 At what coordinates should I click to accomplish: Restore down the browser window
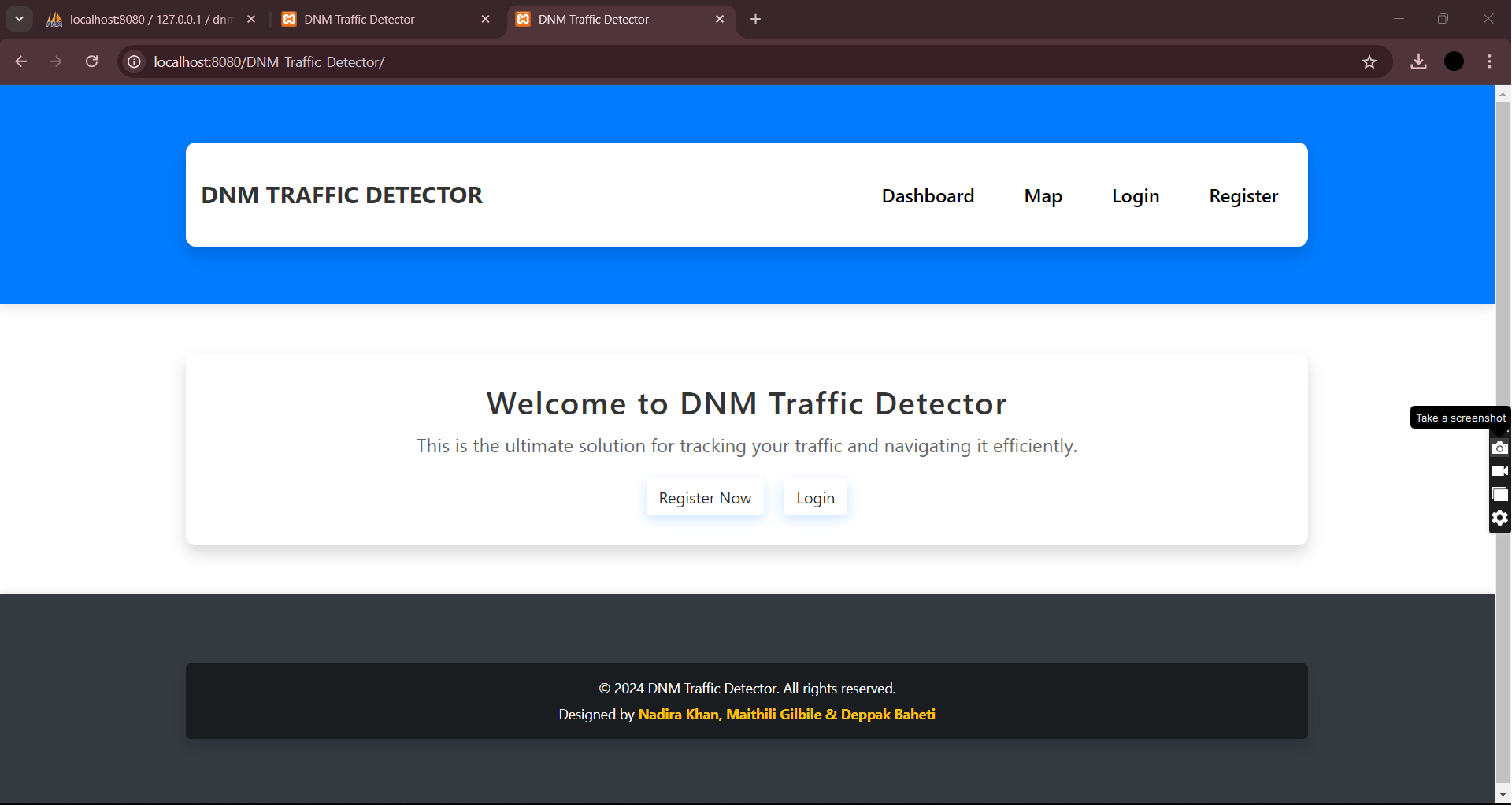point(1443,19)
